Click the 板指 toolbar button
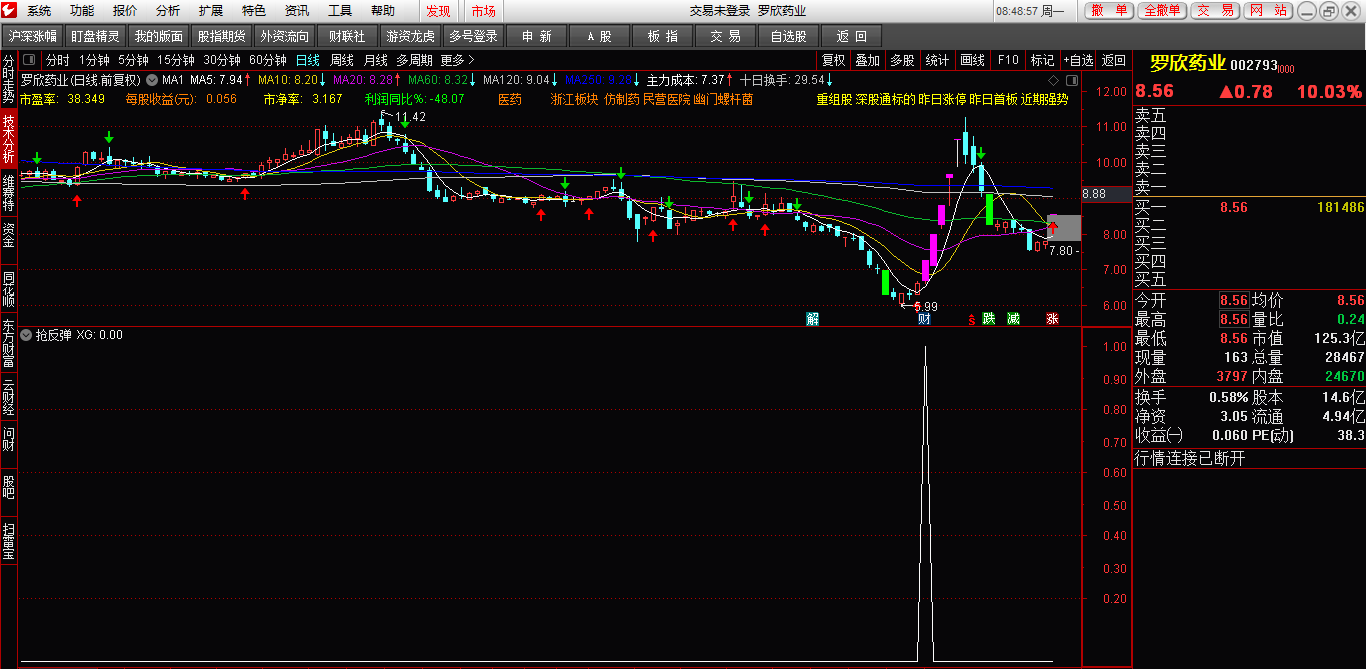The width and height of the screenshot is (1366, 669). tap(663, 36)
